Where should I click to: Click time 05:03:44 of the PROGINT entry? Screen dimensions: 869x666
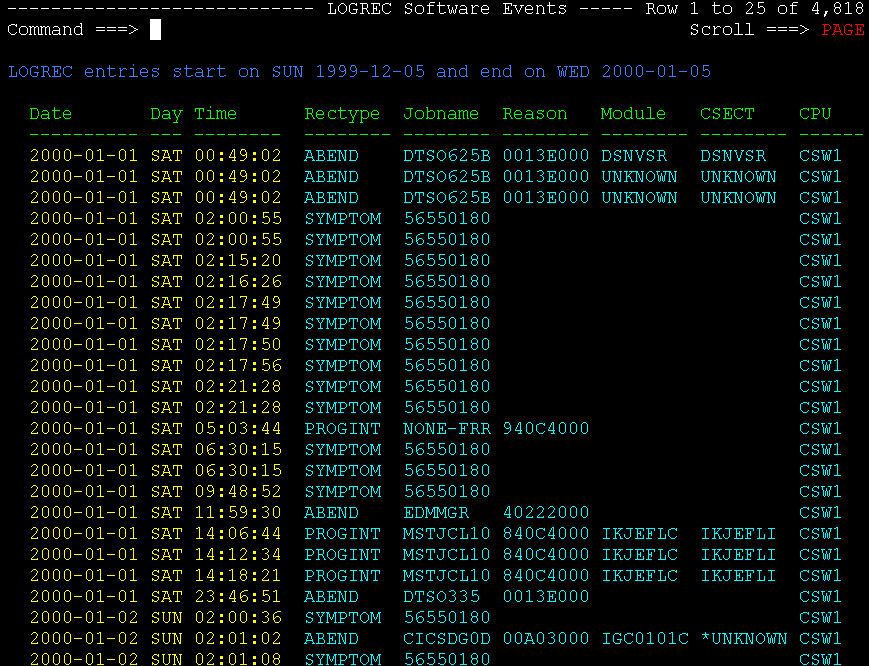[x=238, y=429]
